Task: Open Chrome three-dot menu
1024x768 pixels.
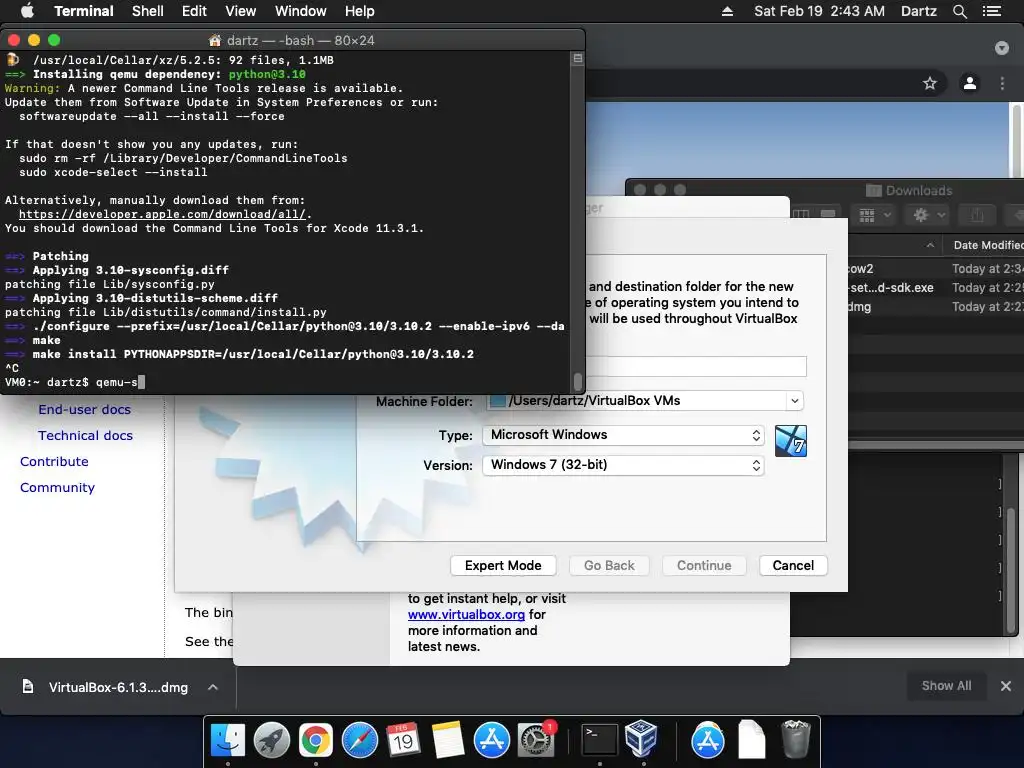Action: [1002, 83]
